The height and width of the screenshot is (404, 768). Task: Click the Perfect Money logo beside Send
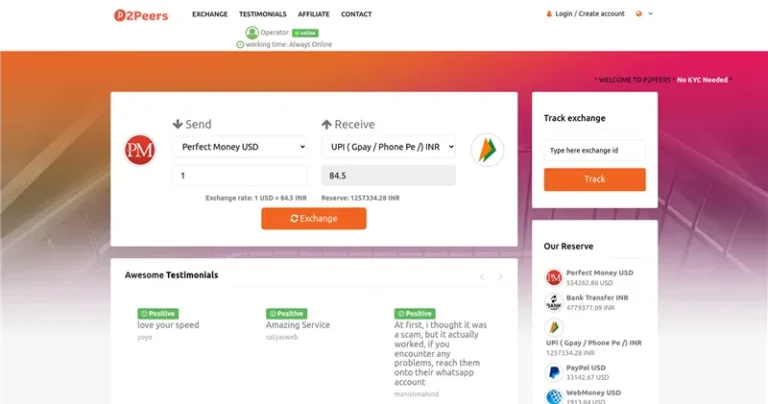click(139, 150)
